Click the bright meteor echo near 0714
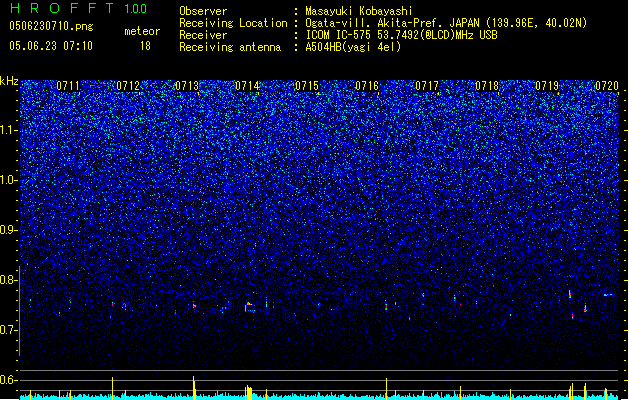The width and height of the screenshot is (629, 400). [249, 307]
